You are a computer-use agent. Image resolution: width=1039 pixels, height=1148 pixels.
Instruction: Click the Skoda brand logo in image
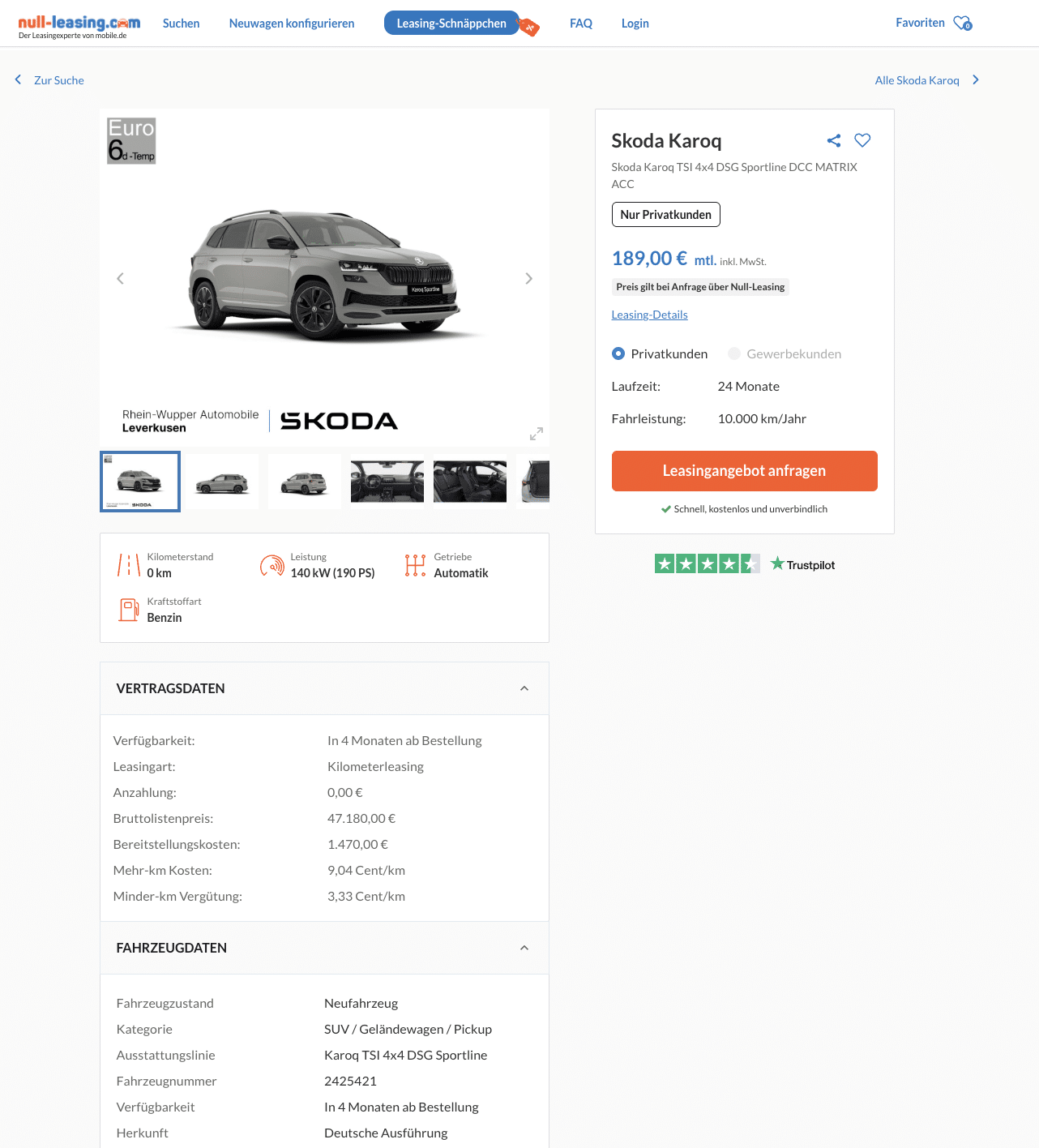tap(339, 421)
